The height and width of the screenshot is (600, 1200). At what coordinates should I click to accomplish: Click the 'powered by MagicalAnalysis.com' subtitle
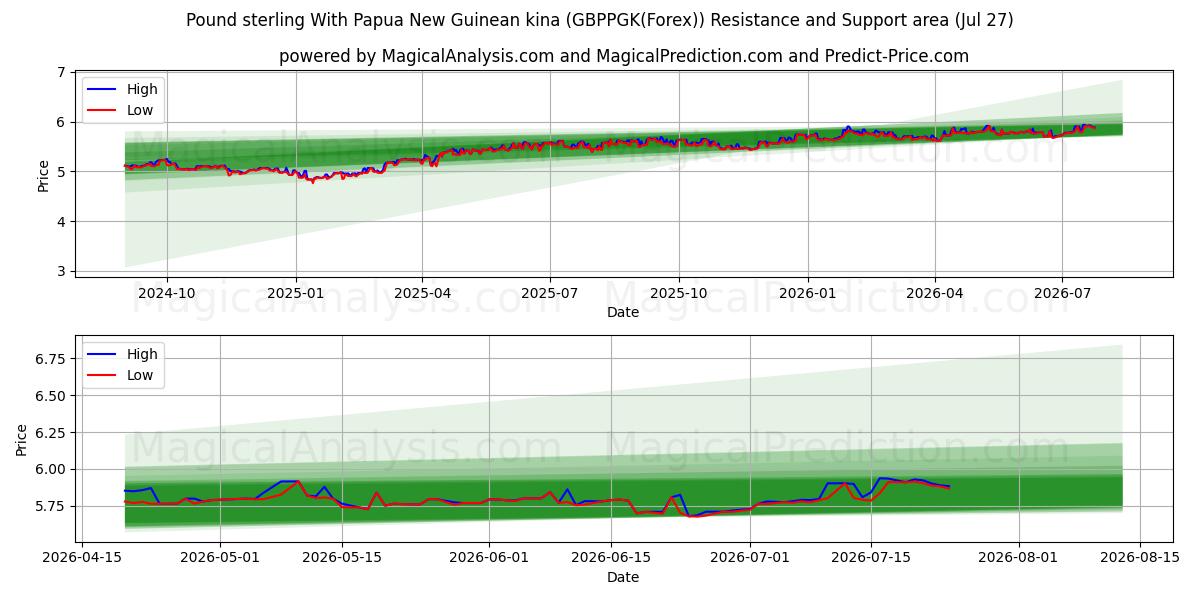(624, 56)
